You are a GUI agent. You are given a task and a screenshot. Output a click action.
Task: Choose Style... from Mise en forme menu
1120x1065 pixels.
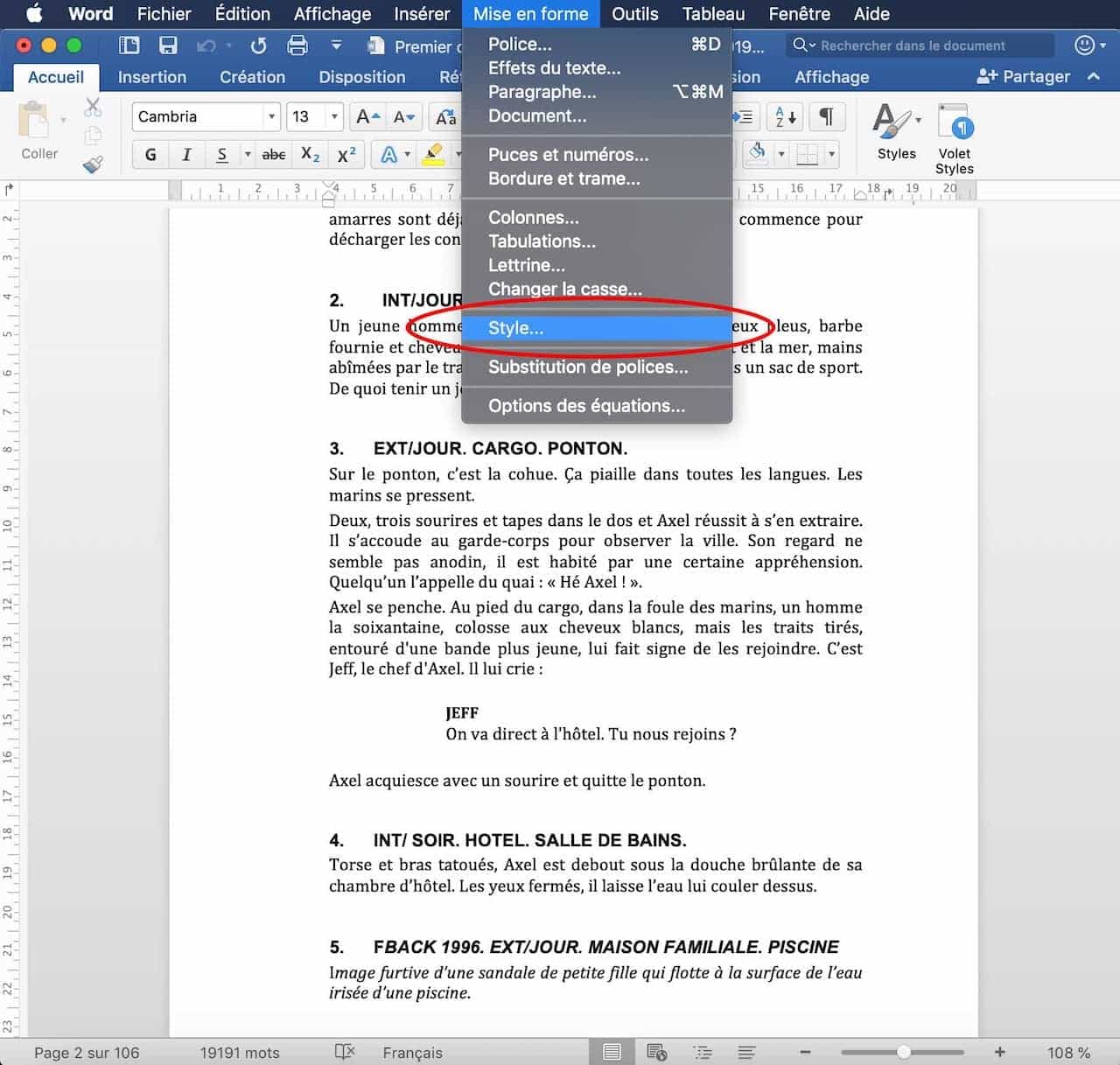click(515, 328)
